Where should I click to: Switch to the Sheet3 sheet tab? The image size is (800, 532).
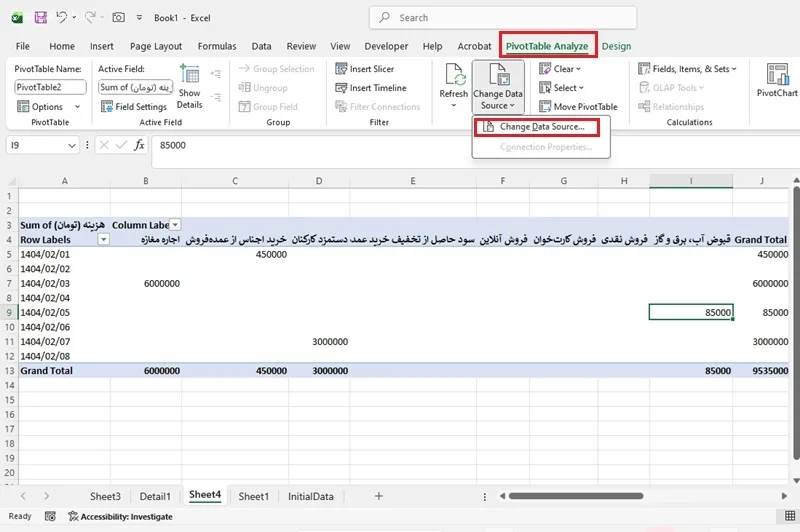(105, 496)
